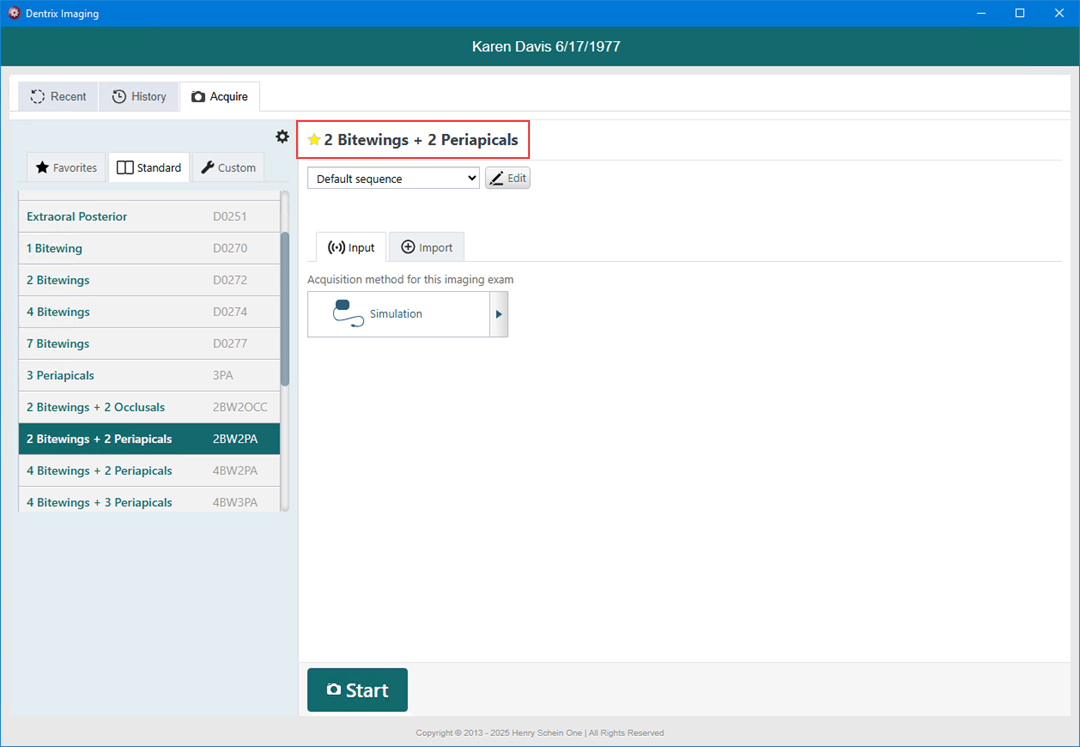Open the History tab
Image resolution: width=1080 pixels, height=747 pixels.
139,97
